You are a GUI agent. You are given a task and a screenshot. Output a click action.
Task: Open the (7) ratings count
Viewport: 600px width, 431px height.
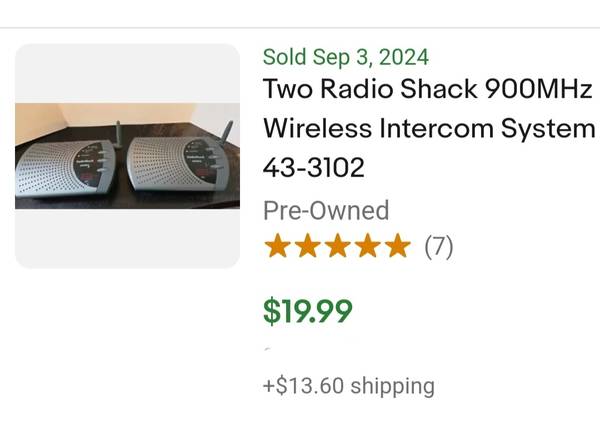[x=439, y=246]
